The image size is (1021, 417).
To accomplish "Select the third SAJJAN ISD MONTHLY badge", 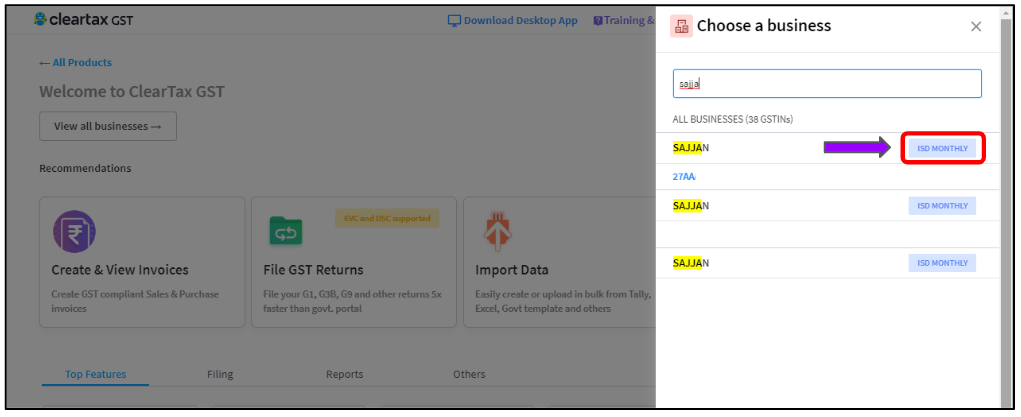I will (942, 263).
